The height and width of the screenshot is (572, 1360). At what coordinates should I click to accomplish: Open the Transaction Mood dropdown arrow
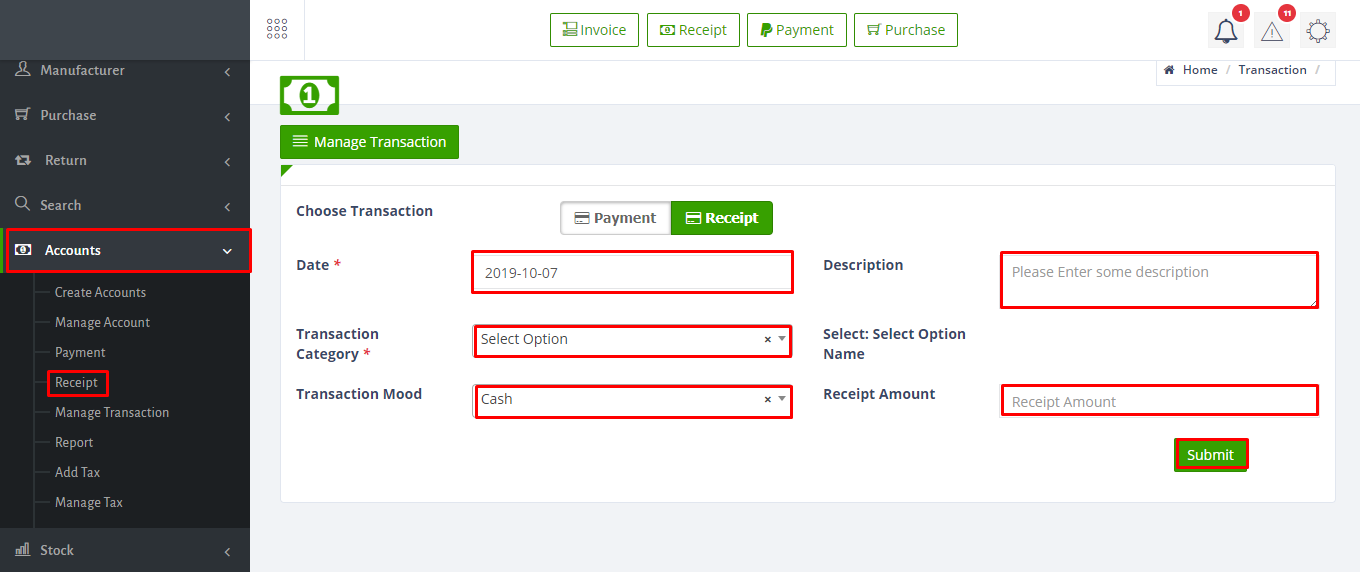(782, 399)
